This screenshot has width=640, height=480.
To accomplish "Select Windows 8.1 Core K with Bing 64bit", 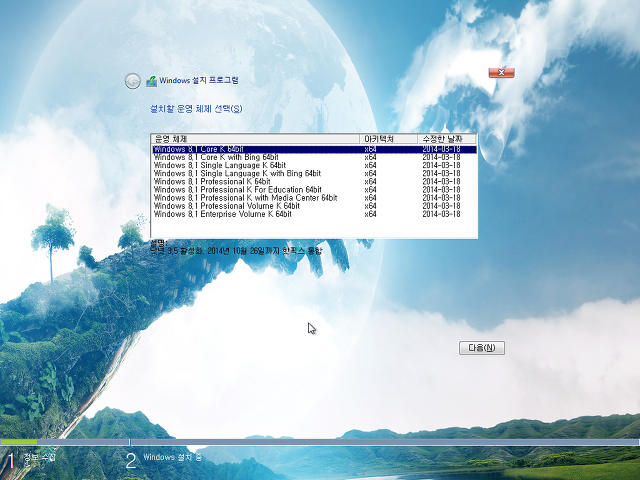I will (x=314, y=157).
